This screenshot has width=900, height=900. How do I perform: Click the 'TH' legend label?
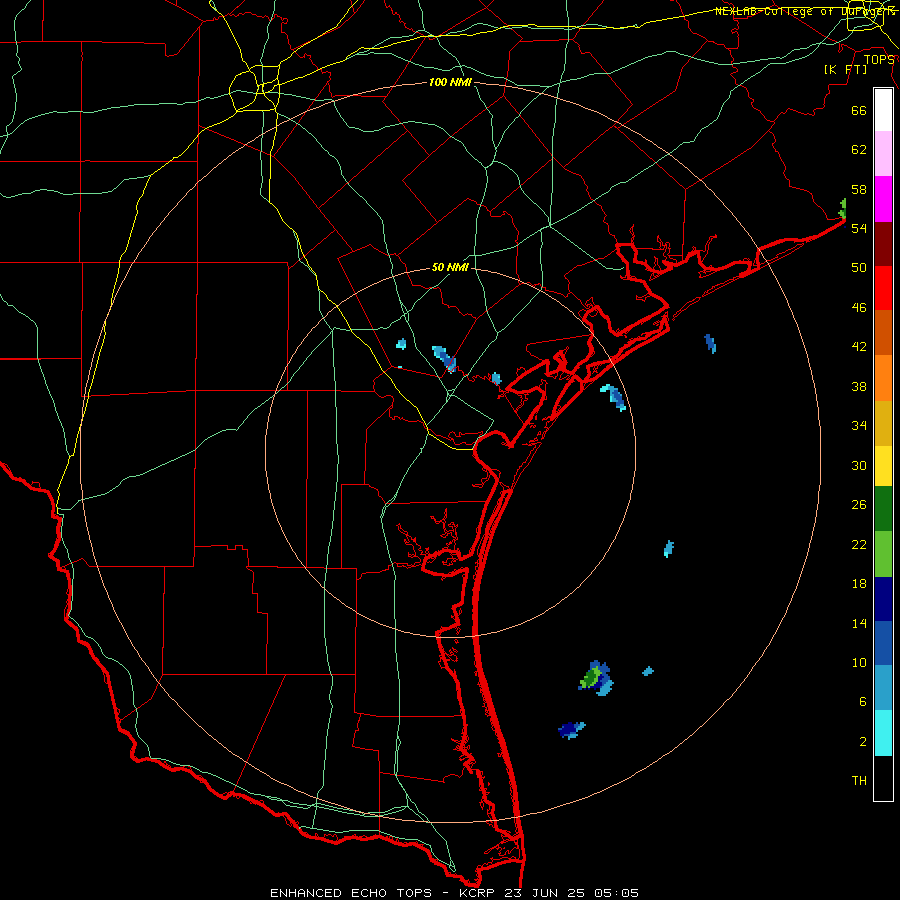pyautogui.click(x=859, y=781)
